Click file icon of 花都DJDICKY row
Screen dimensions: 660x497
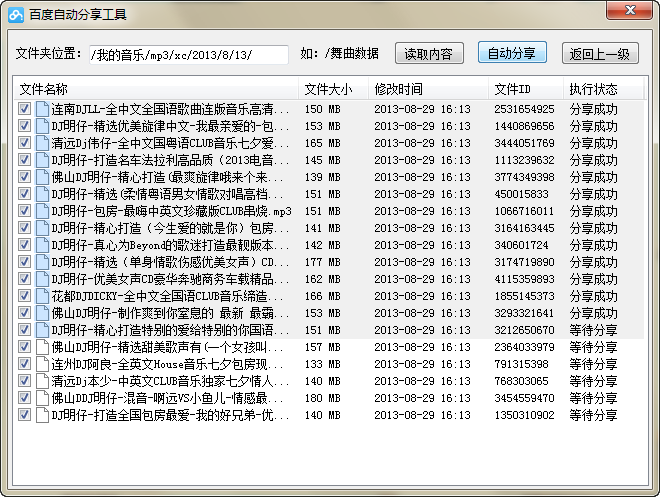42,296
